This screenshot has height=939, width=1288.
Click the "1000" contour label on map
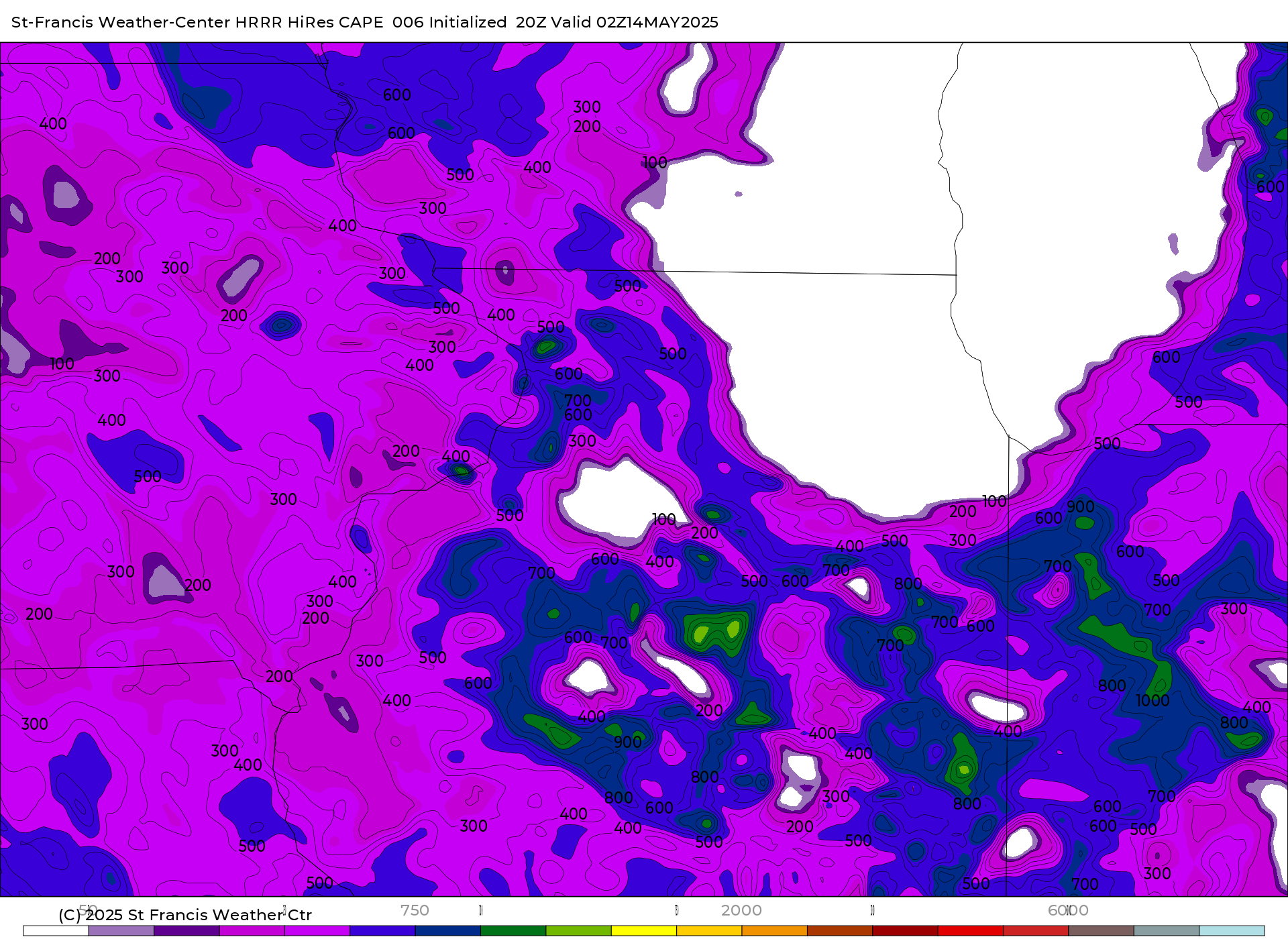click(1152, 701)
